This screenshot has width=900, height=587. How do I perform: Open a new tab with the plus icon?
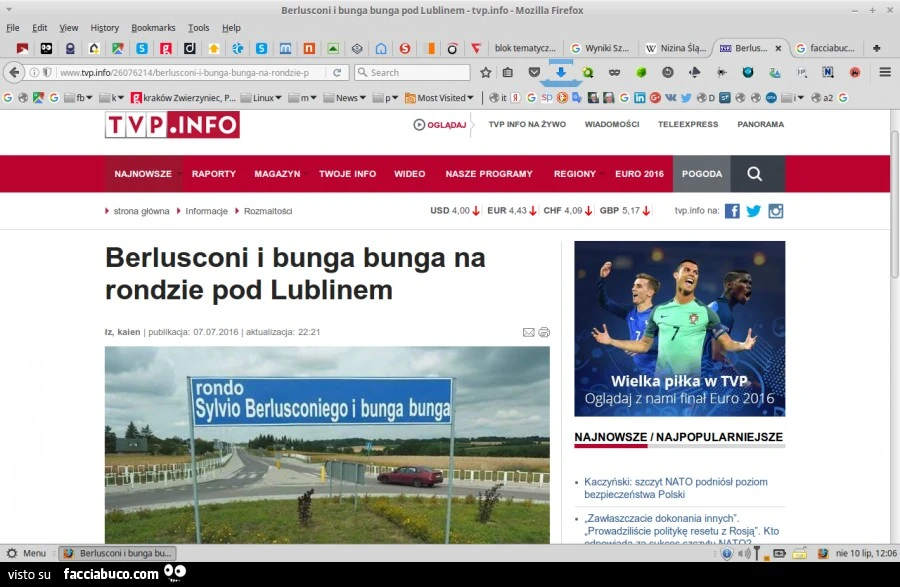tap(876, 48)
